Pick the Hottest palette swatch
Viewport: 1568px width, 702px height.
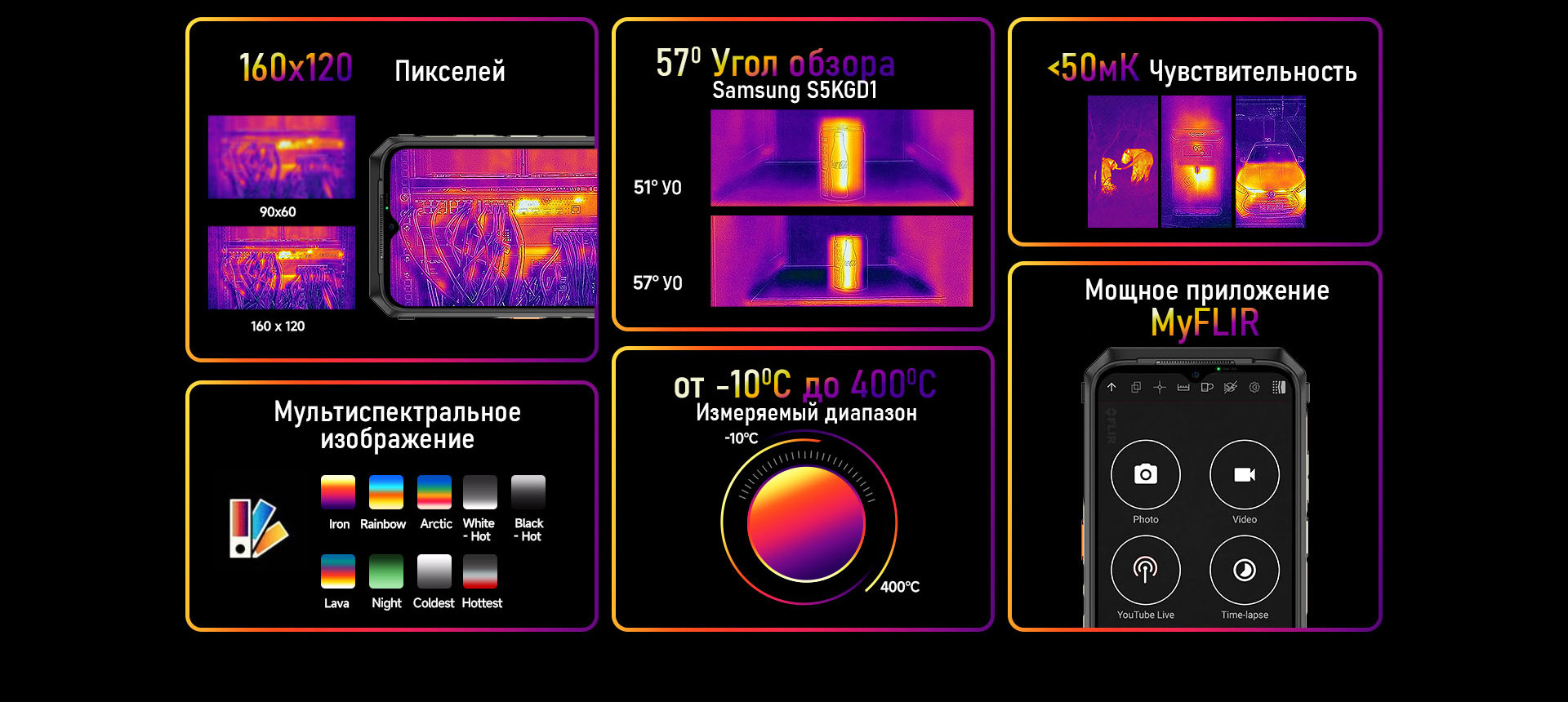pyautogui.click(x=480, y=571)
